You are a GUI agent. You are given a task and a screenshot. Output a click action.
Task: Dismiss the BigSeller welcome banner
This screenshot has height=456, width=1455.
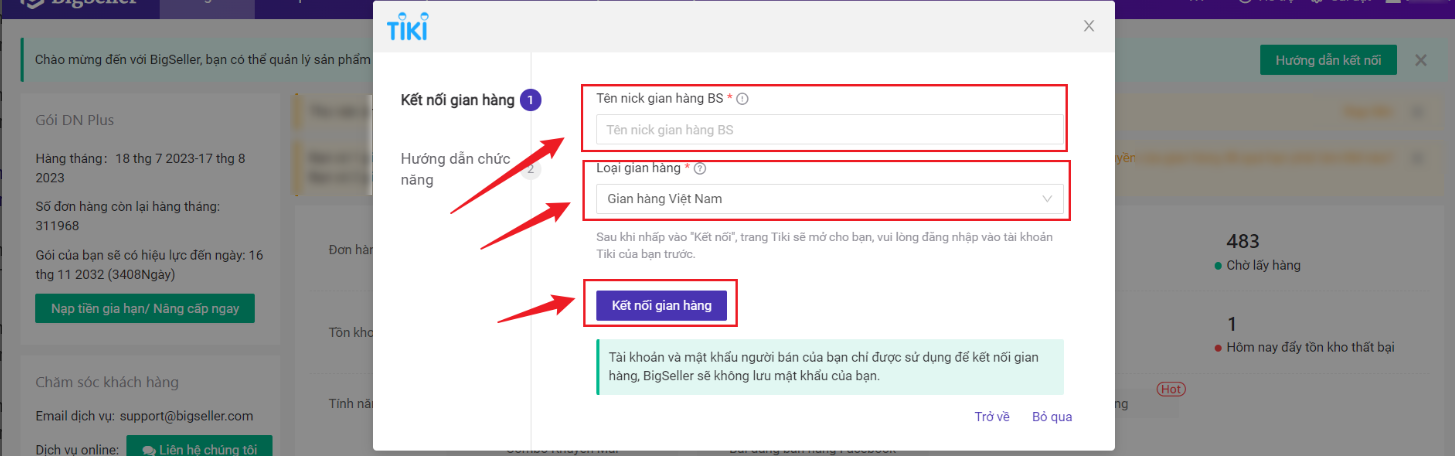[x=1420, y=60]
